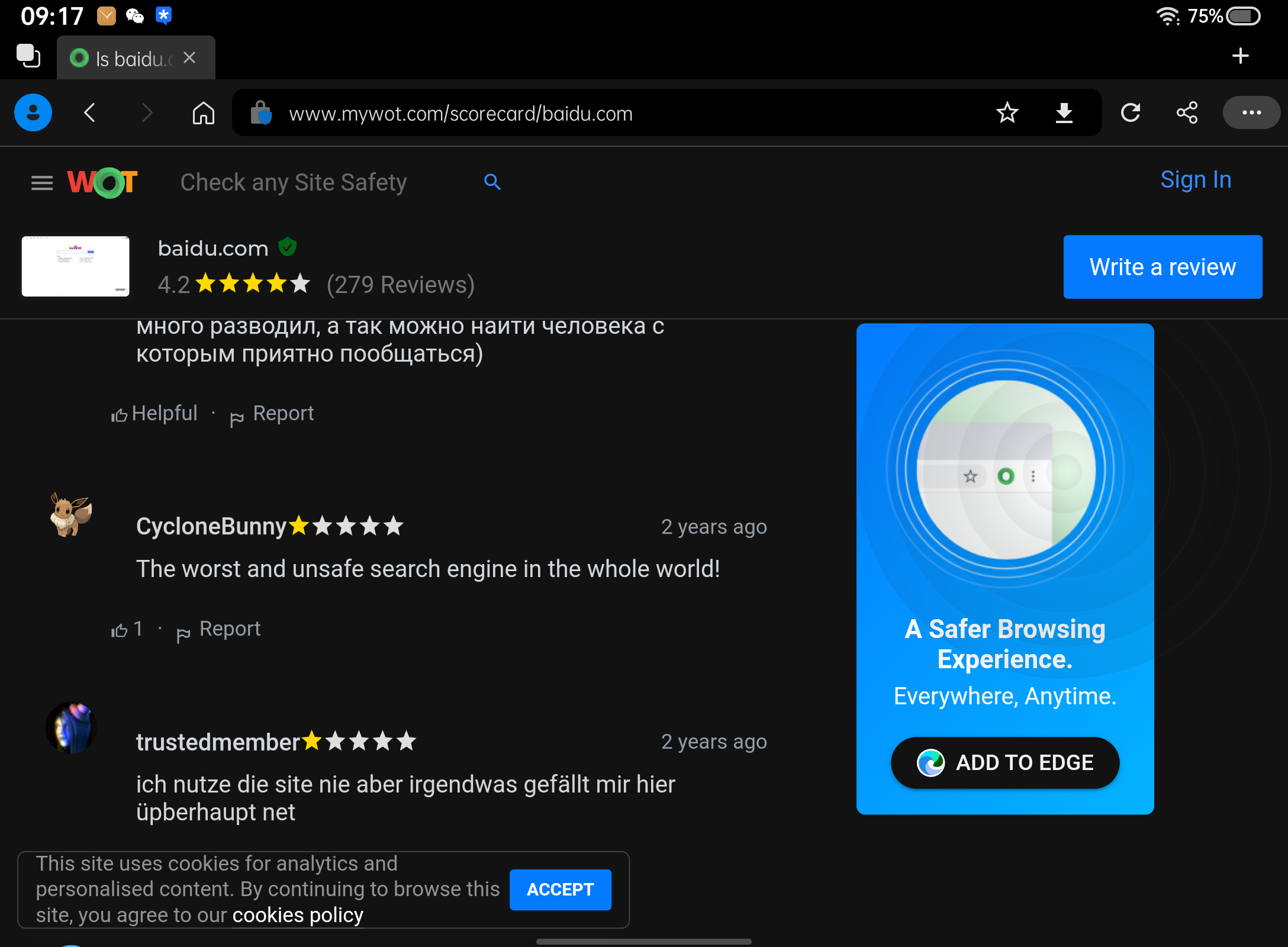Click the CycloneBunny username
1288x947 pixels.
(211, 526)
